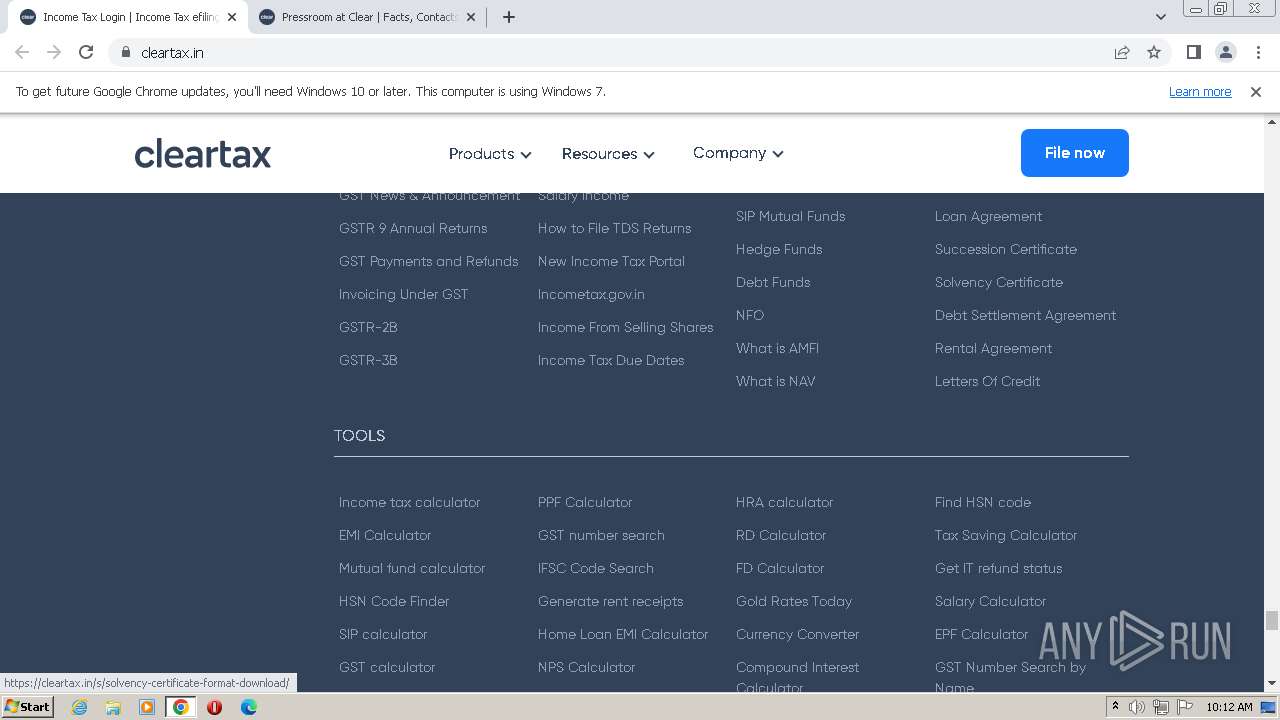Reload the cleartax.in page
The width and height of the screenshot is (1280, 720).
click(x=86, y=52)
